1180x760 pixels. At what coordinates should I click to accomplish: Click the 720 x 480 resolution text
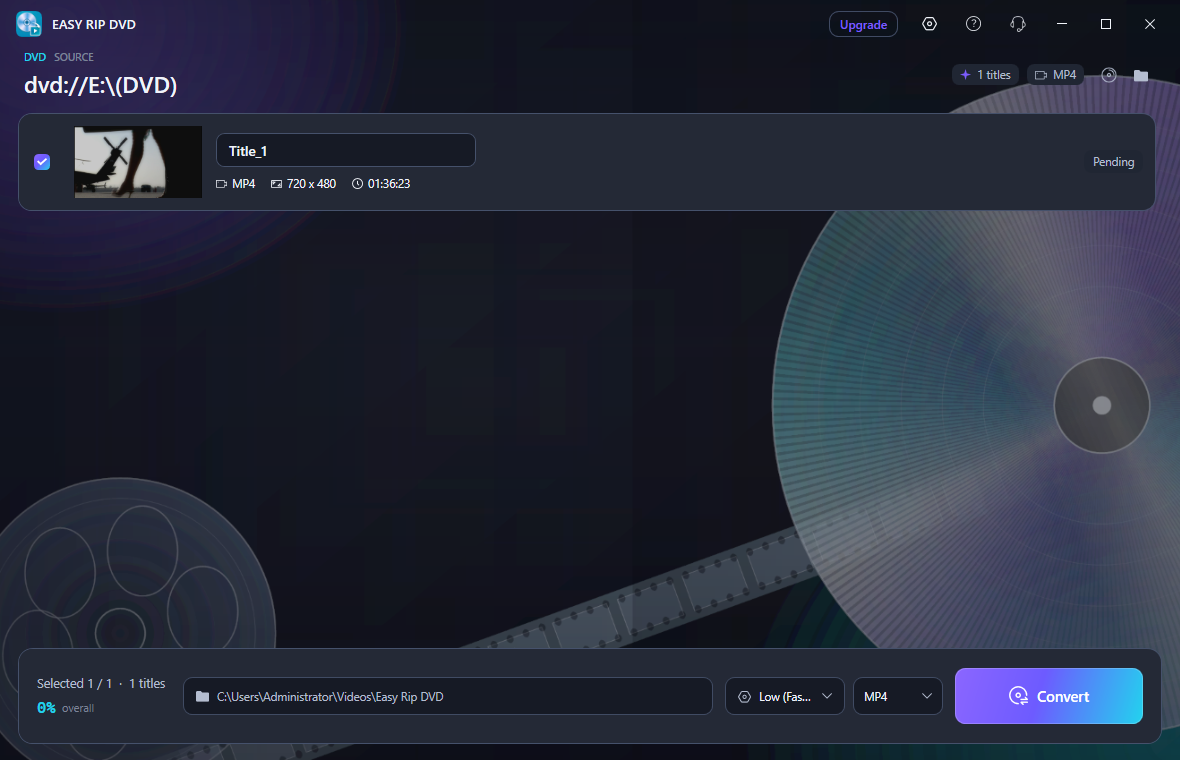click(x=311, y=184)
